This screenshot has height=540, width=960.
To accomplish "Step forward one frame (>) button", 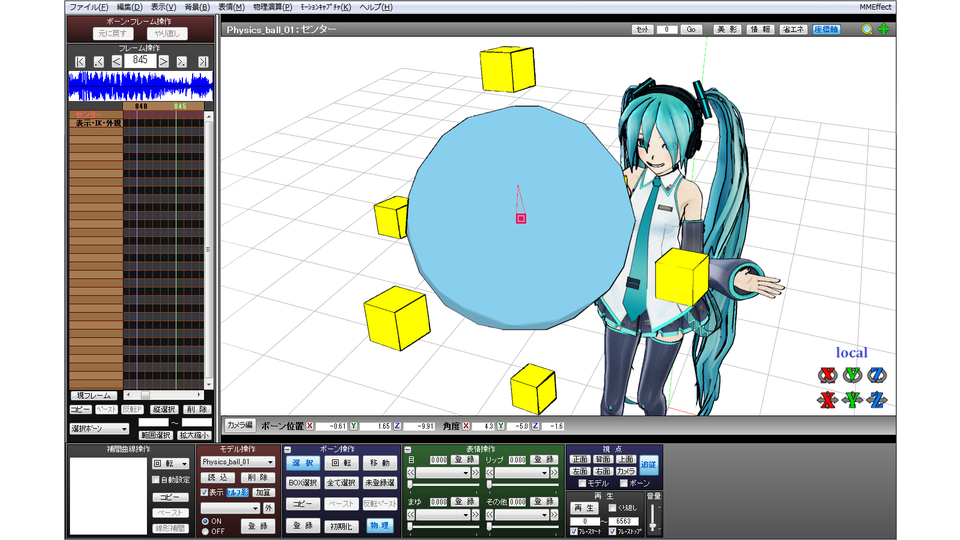I will (163, 61).
